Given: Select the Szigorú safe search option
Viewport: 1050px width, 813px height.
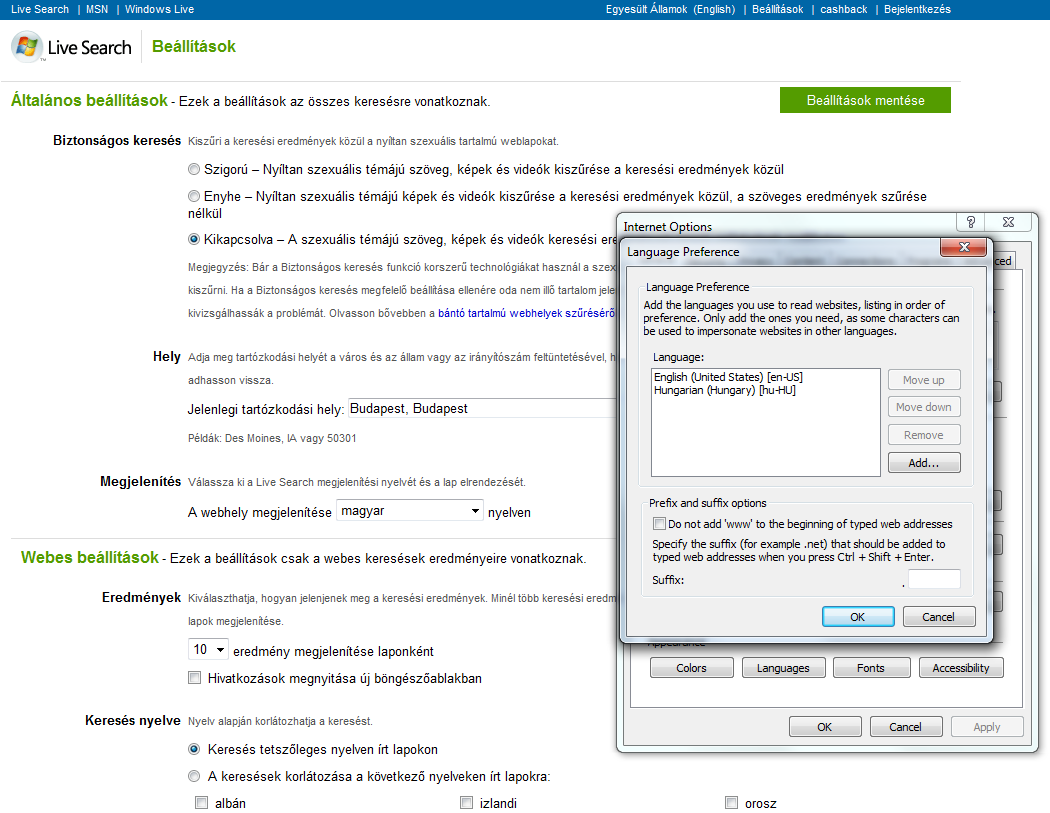Looking at the screenshot, I should tap(194, 169).
